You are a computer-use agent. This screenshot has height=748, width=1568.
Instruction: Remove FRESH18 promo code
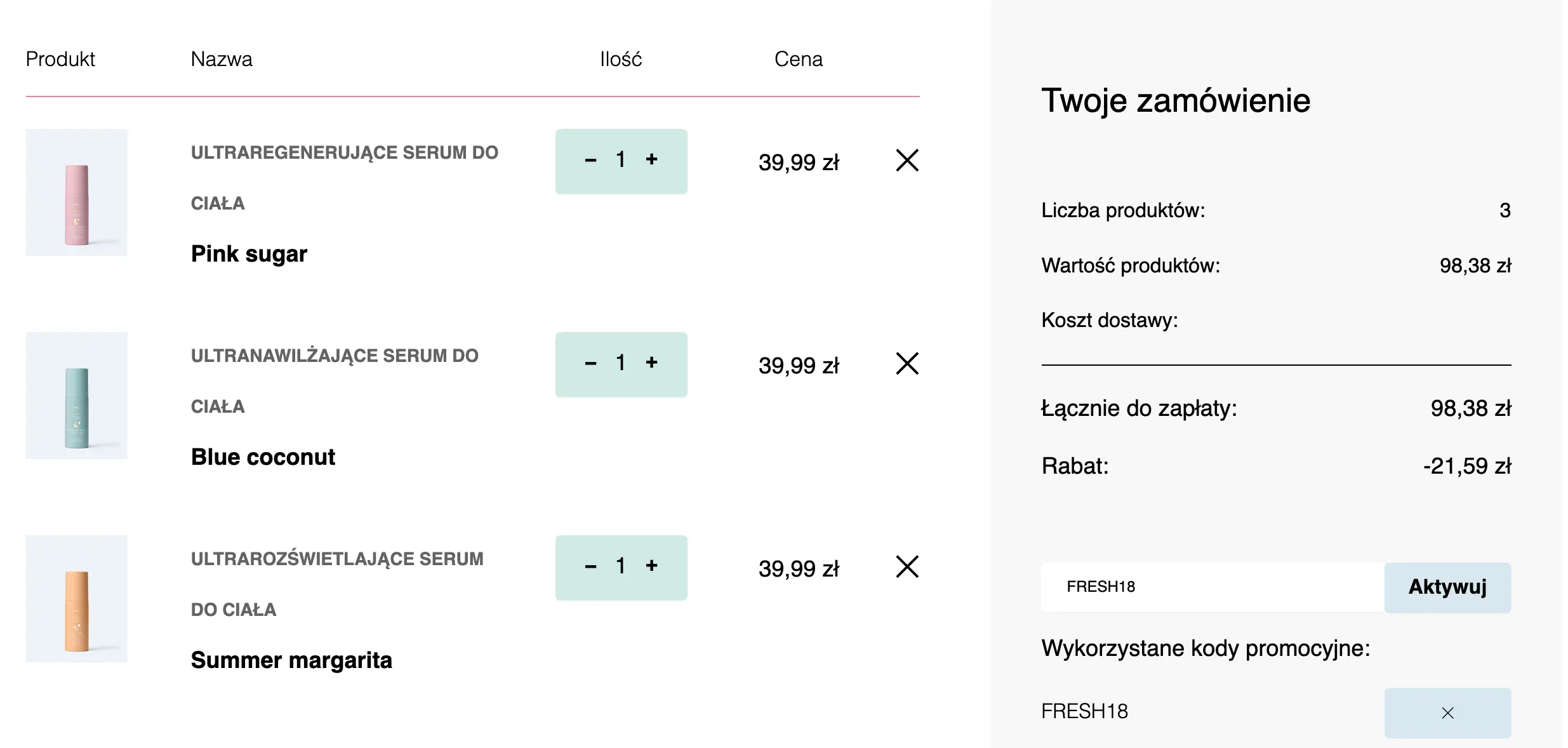click(1447, 712)
